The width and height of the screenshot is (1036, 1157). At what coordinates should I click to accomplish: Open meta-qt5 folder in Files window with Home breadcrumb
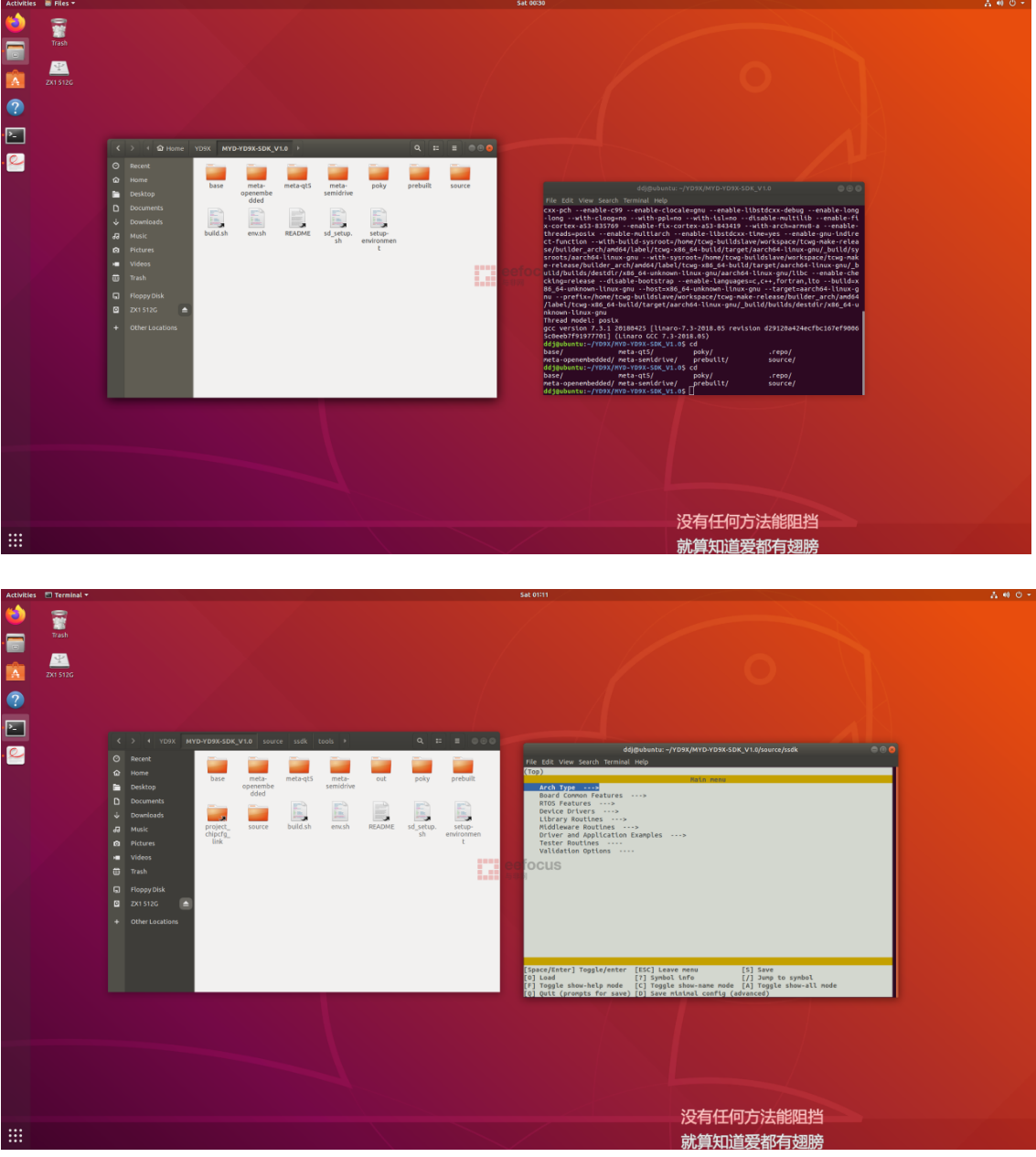point(297,176)
